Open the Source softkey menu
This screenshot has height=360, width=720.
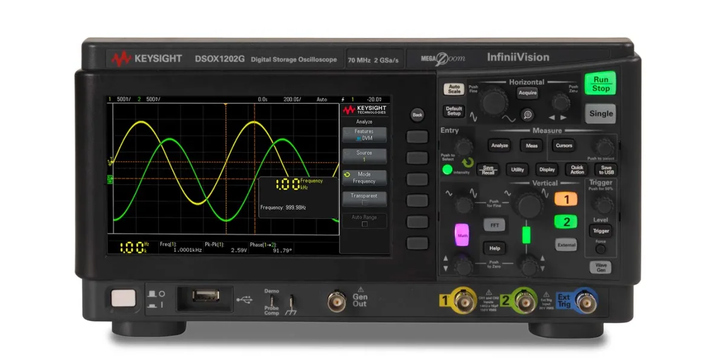point(365,156)
